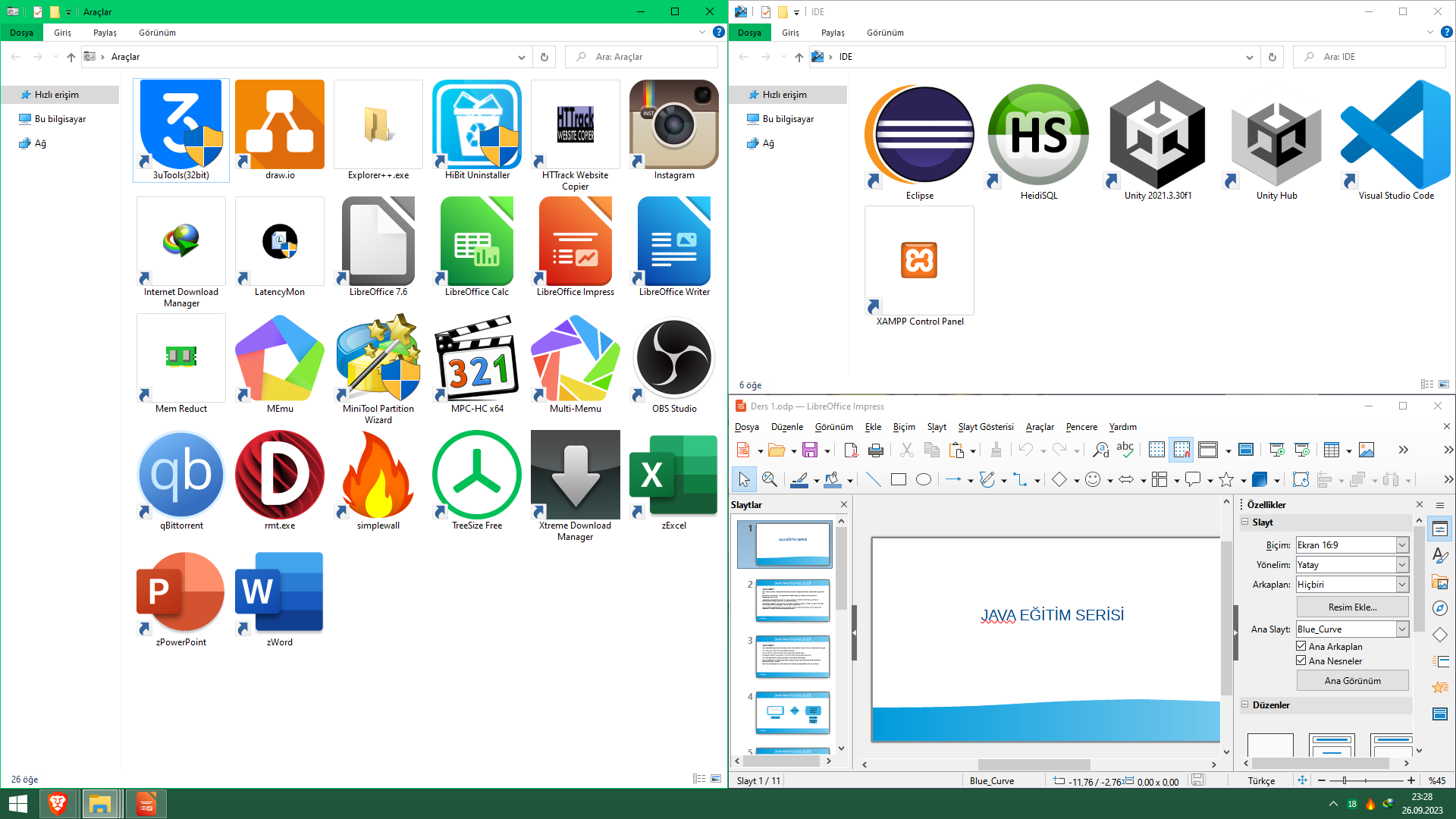Select the Rectangle drawing tool
The width and height of the screenshot is (1456, 819).
899,479
